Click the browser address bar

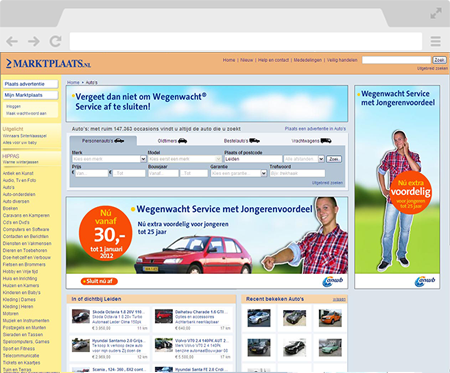(x=246, y=41)
